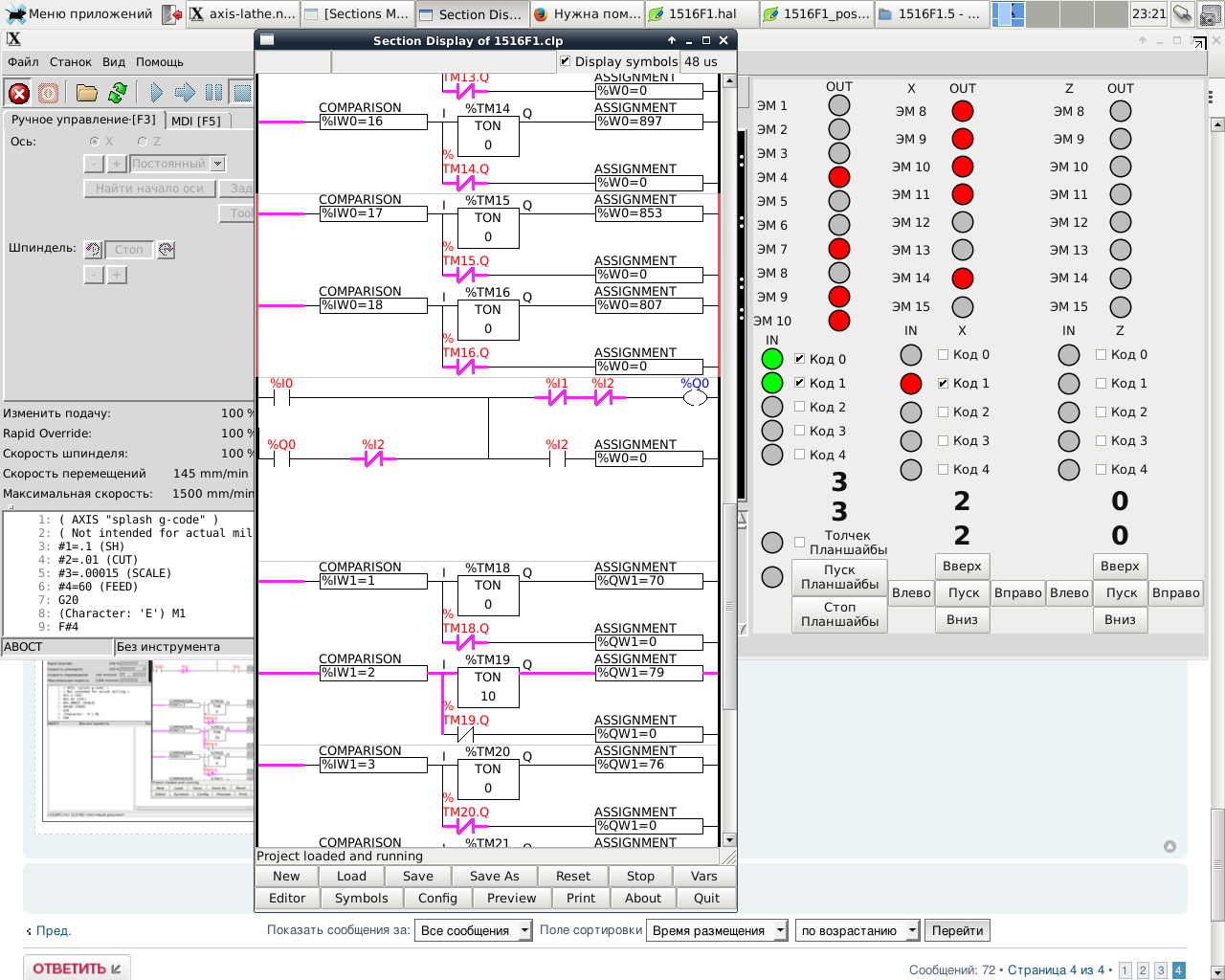Image resolution: width=1225 pixels, height=980 pixels.
Task: Uncheck Код 0 in the first IN column
Action: [x=799, y=359]
